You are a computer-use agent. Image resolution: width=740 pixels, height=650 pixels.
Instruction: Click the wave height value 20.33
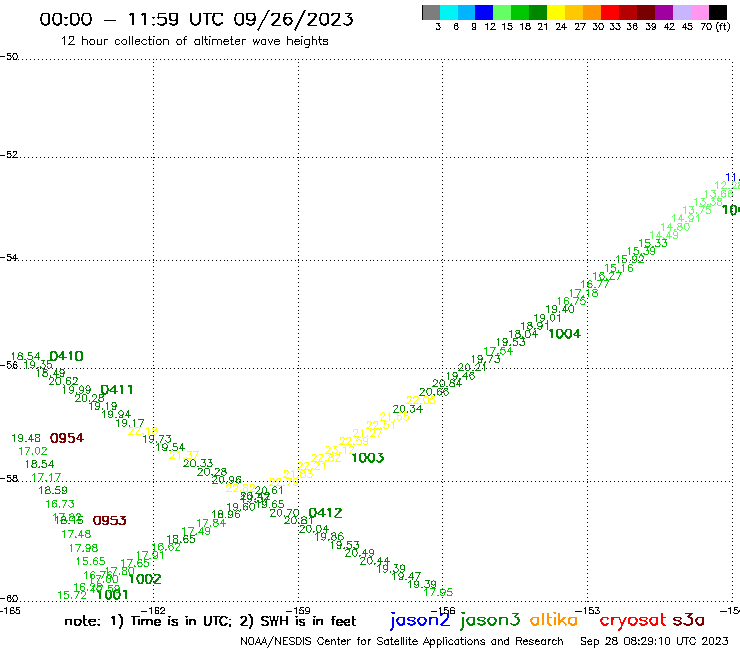point(198,463)
